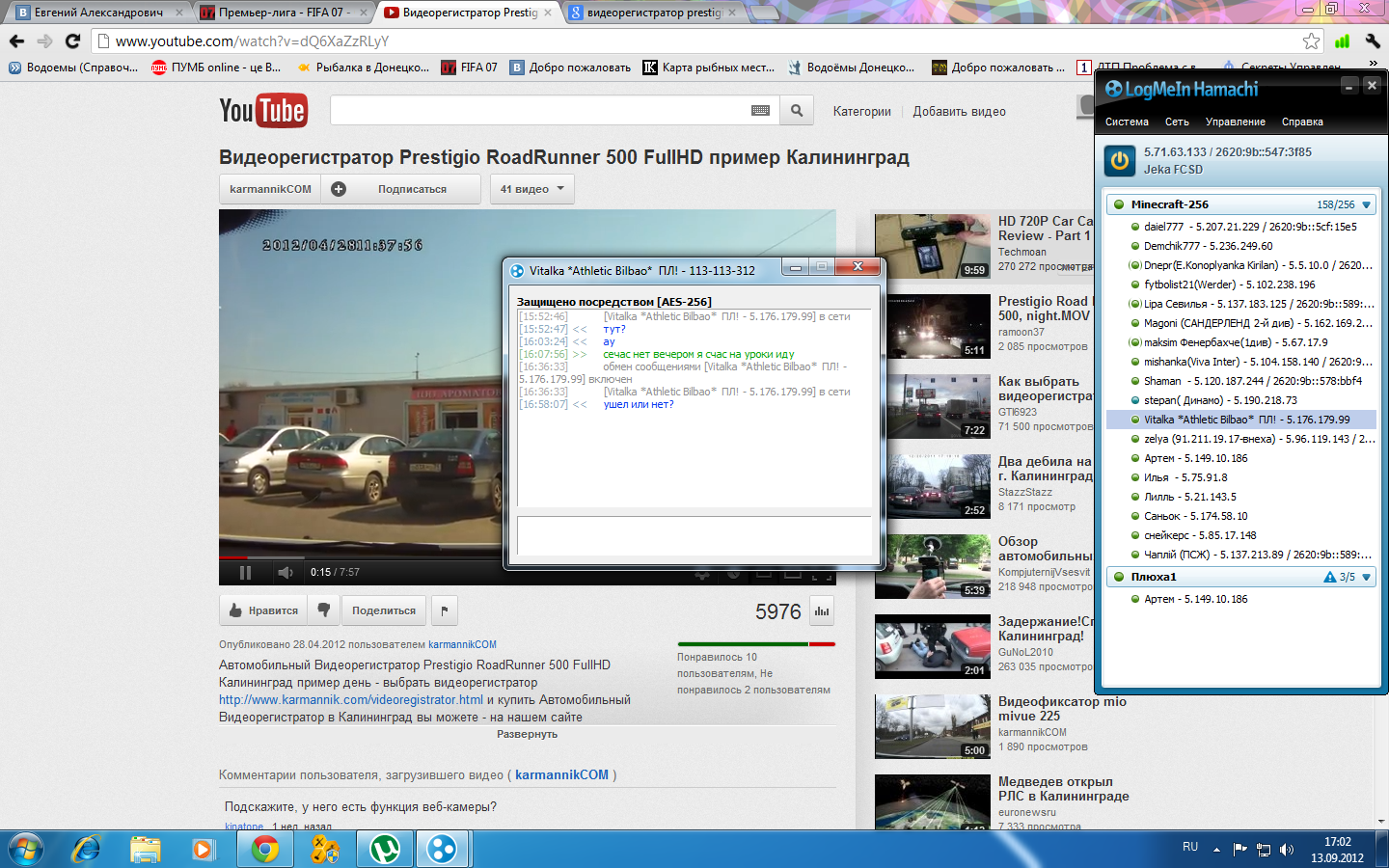
Task: Open the 'ПУМБ online' bookmark
Action: tap(216, 68)
